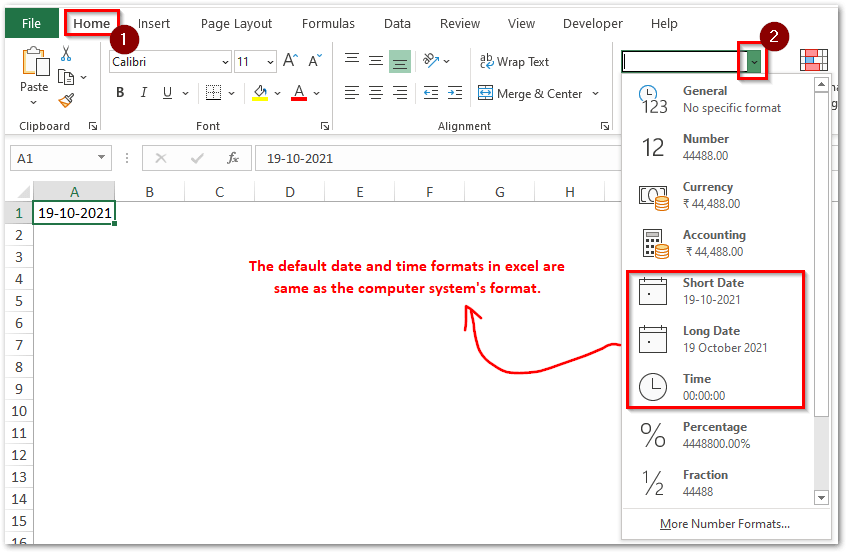Click the Cut scissors icon
The height and width of the screenshot is (553, 847).
pyautogui.click(x=66, y=53)
